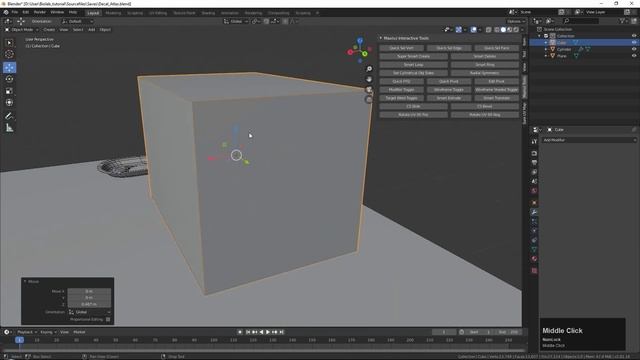Select the Scale tool in toolbar

pyautogui.click(x=9, y=91)
